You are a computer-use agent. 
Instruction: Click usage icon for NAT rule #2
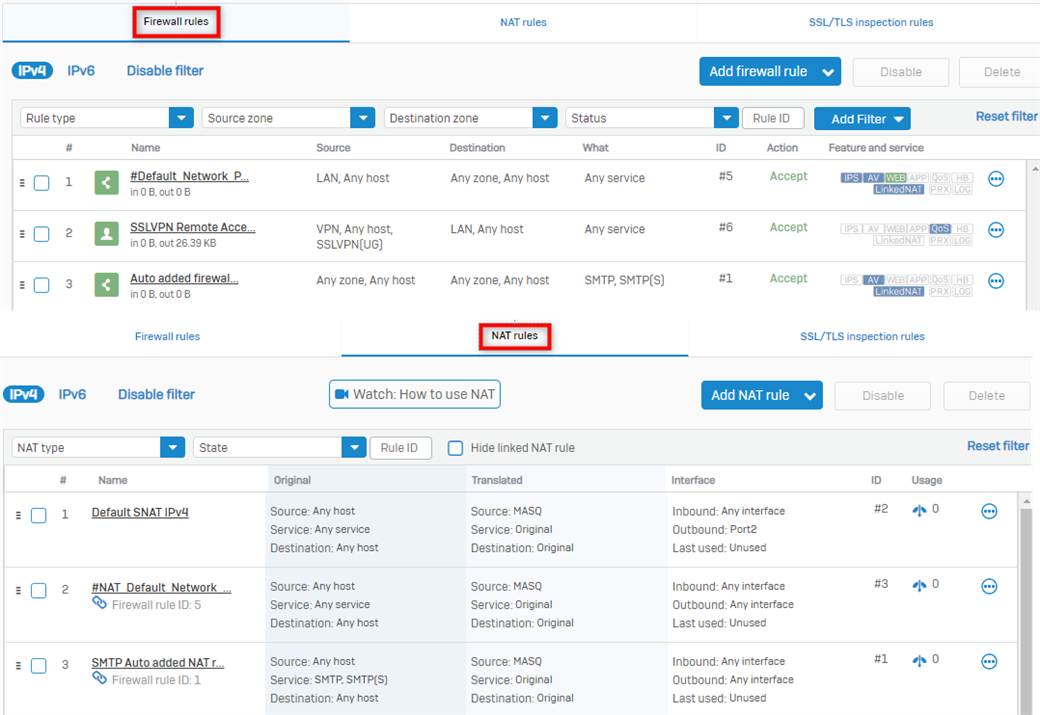pyautogui.click(x=919, y=510)
